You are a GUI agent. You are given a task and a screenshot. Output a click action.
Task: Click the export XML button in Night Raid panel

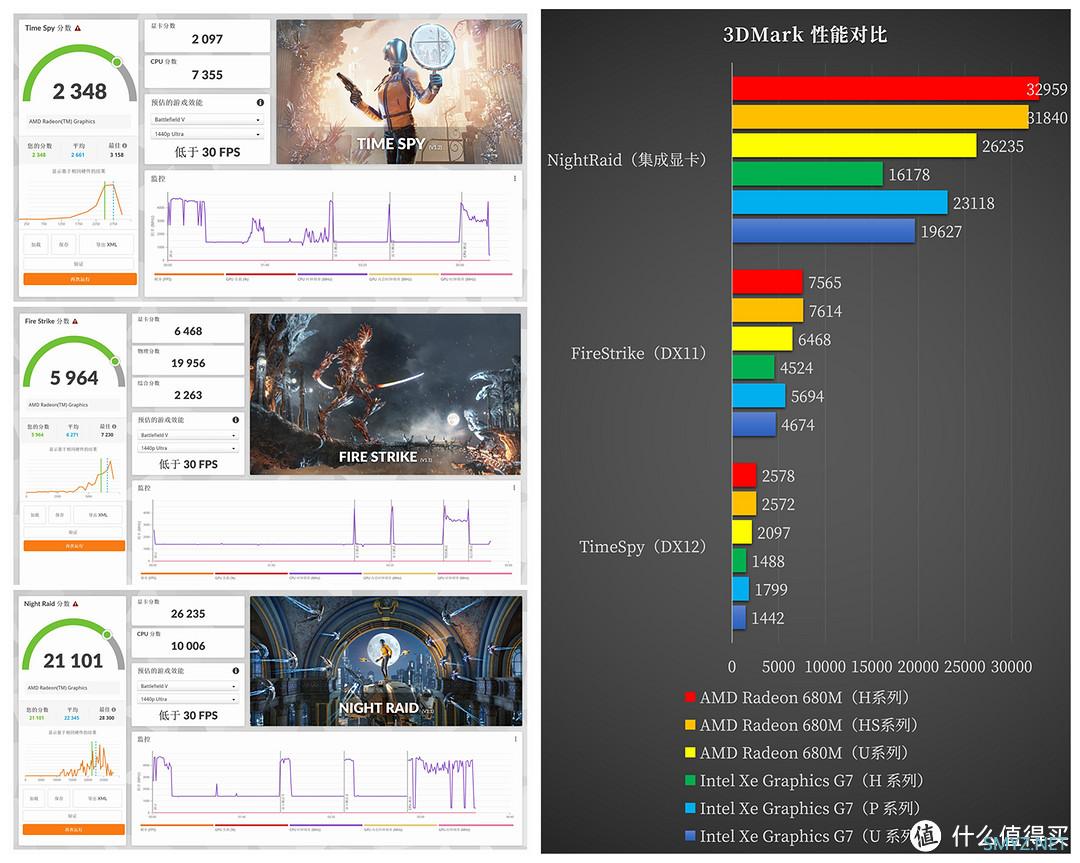(97, 798)
